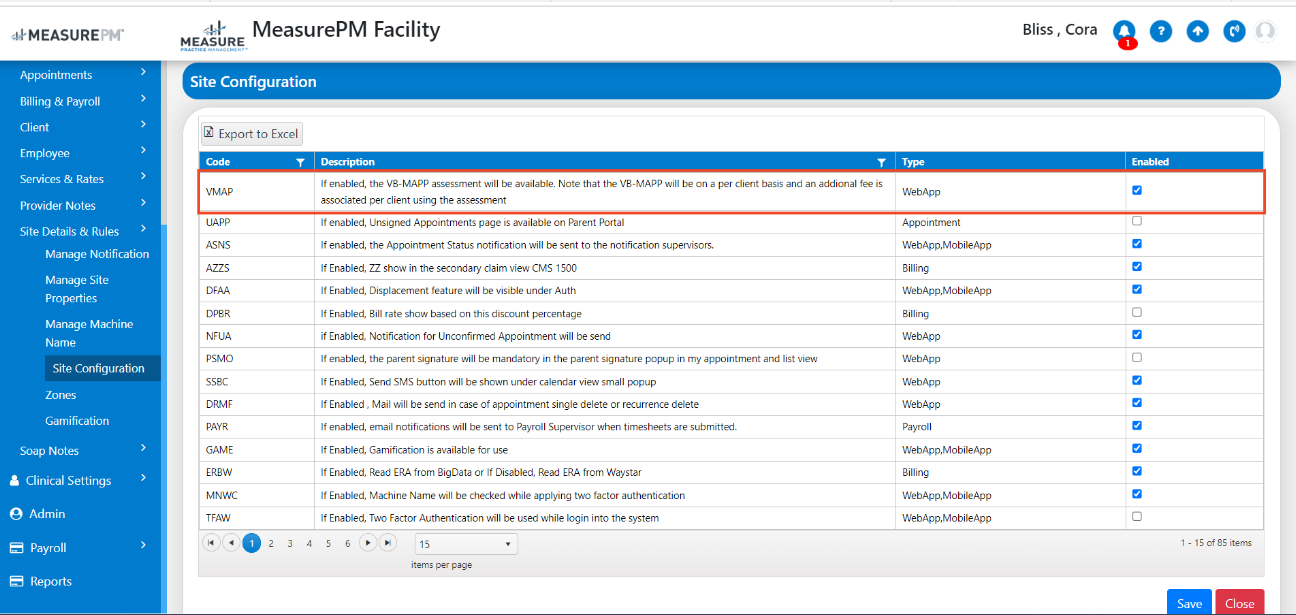Viewport: 1296px width, 615px height.
Task: Open the user profile avatar icon
Action: coord(1265,31)
